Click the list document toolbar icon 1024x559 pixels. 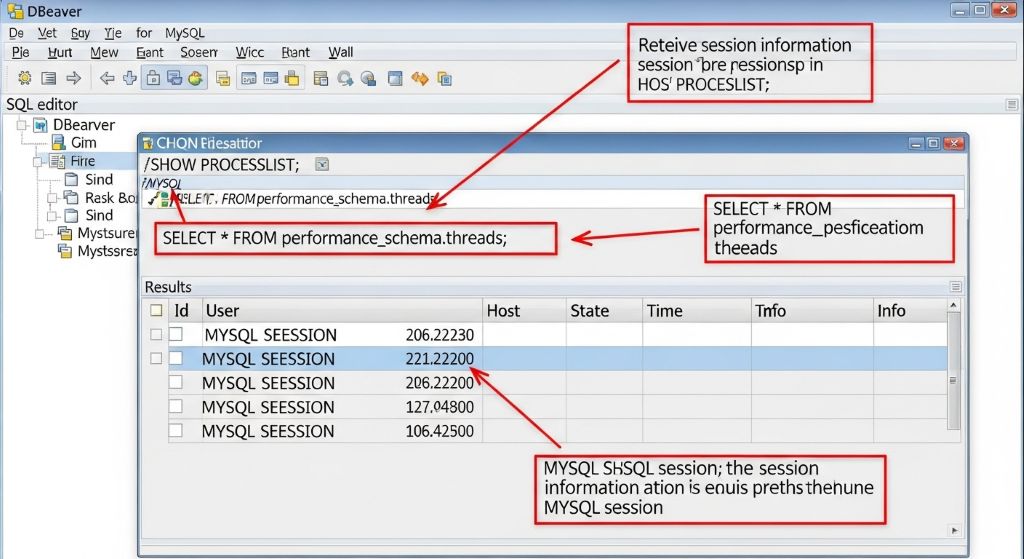click(x=49, y=78)
